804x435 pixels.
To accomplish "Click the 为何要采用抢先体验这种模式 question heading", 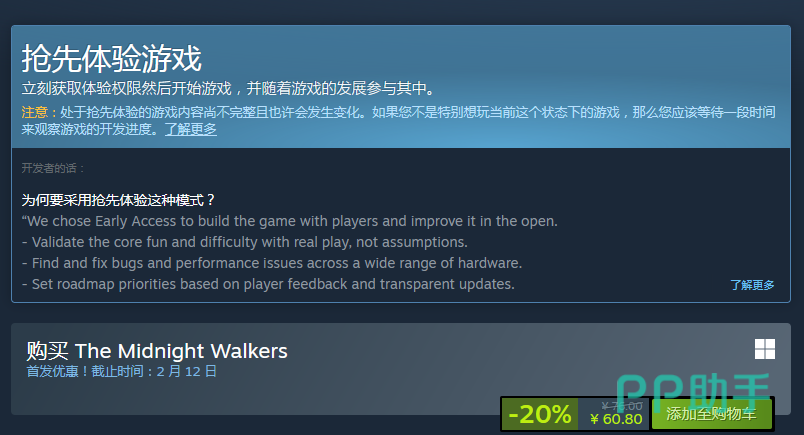I will click(x=118, y=200).
